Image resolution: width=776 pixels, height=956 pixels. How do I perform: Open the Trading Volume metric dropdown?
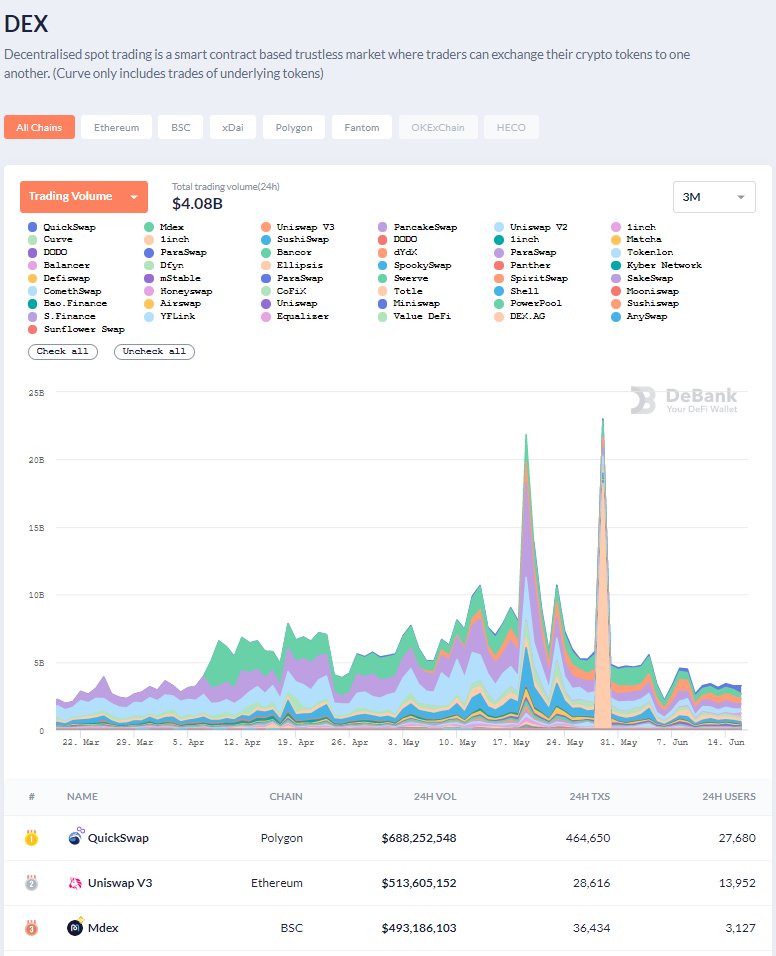(x=84, y=196)
